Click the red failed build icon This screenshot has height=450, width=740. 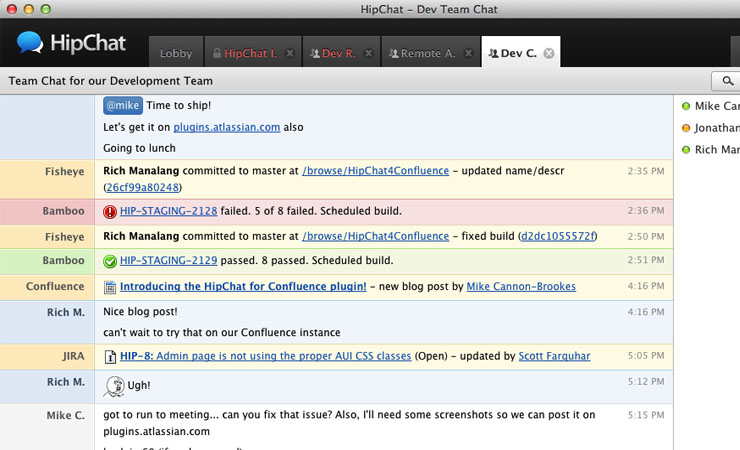pos(110,211)
